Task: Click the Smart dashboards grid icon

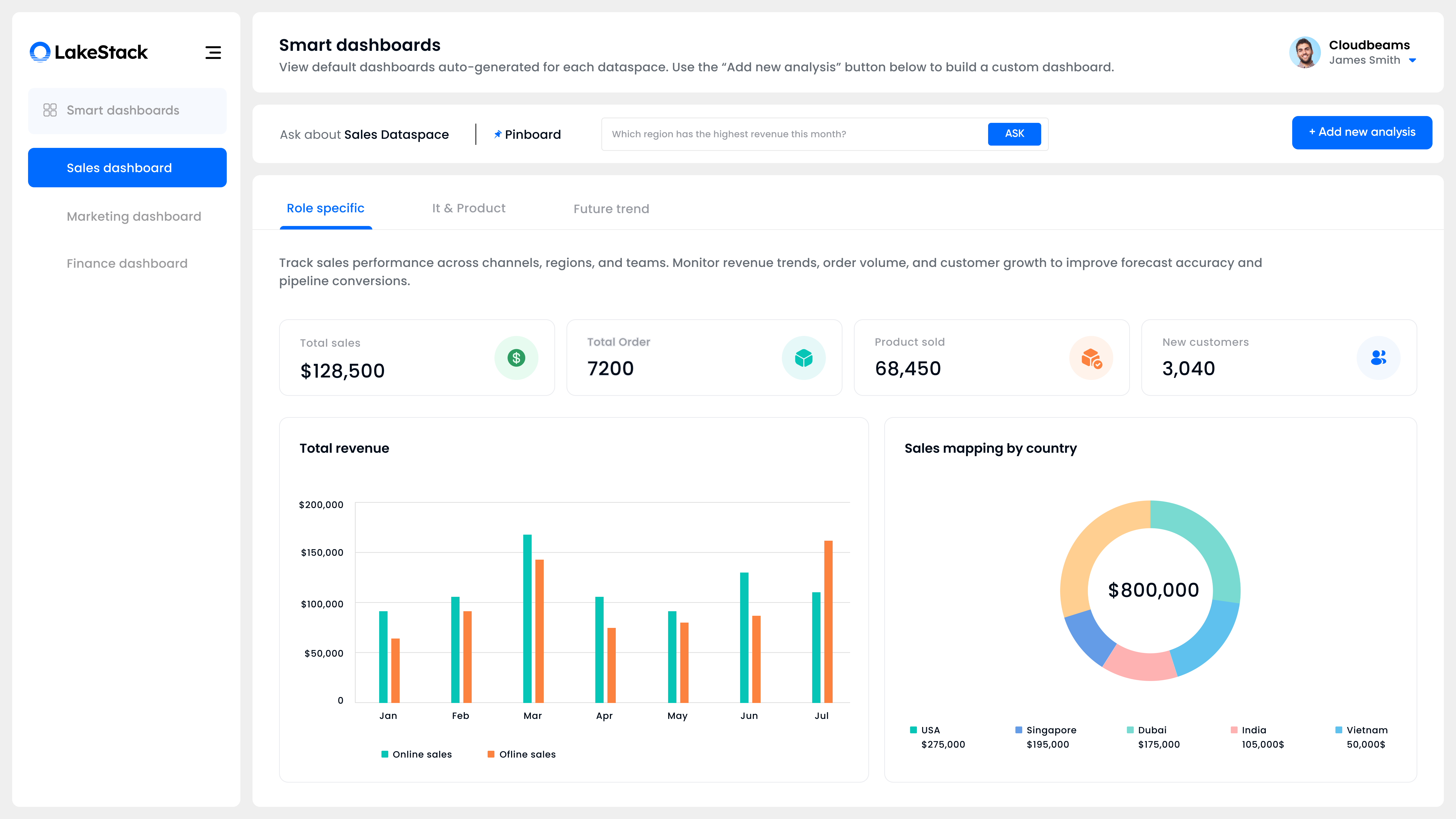Action: click(50, 110)
